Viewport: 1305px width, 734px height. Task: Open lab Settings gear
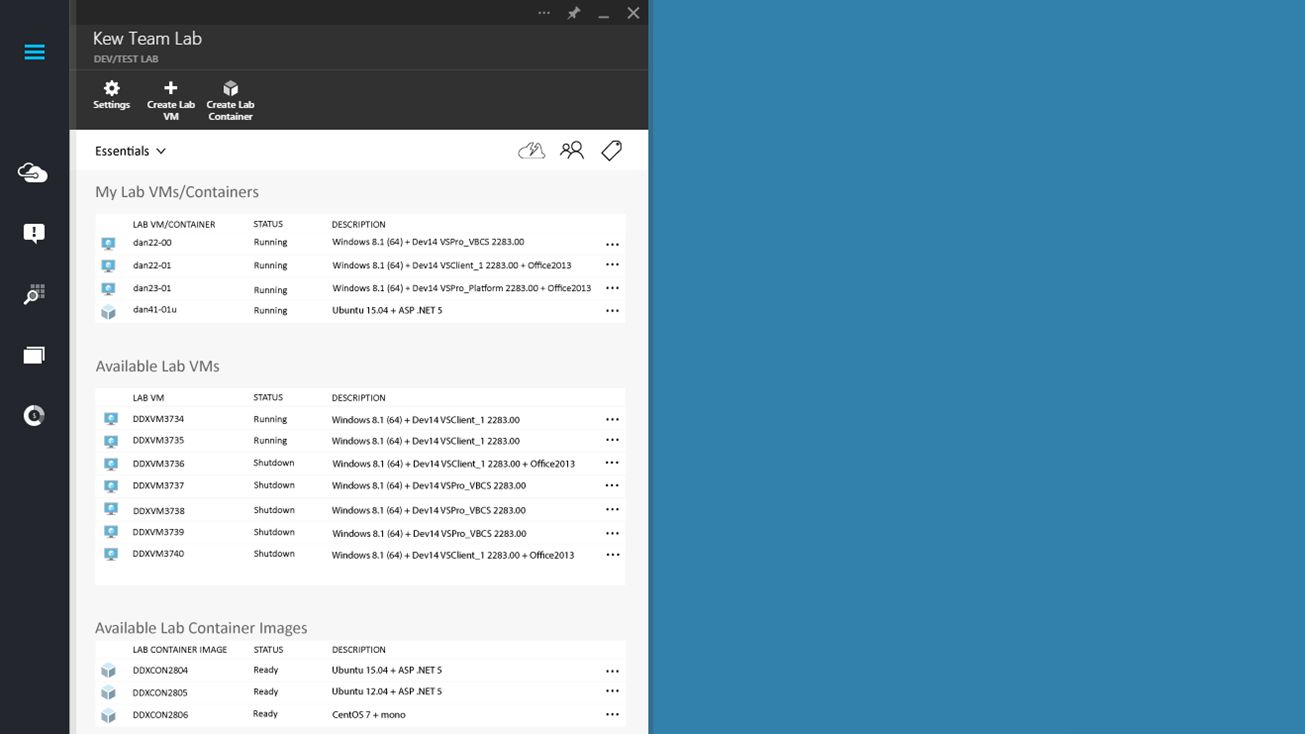[111, 95]
